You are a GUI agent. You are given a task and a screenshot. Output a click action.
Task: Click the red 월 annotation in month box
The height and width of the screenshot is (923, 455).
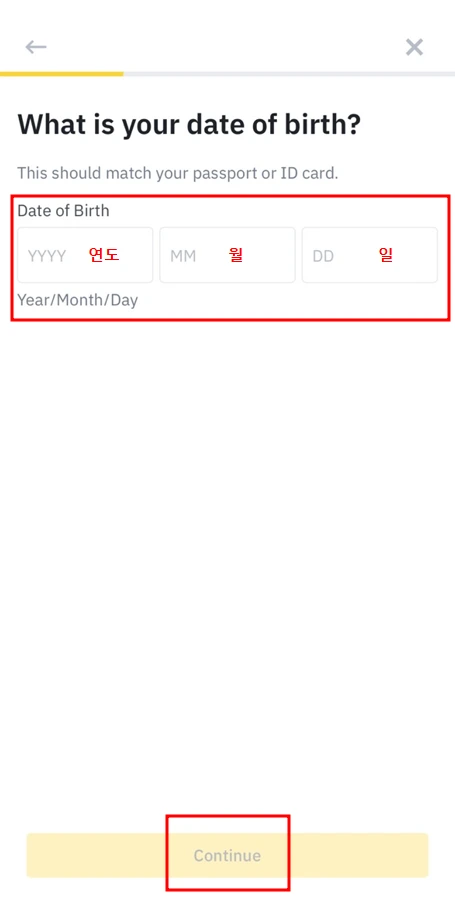point(236,255)
